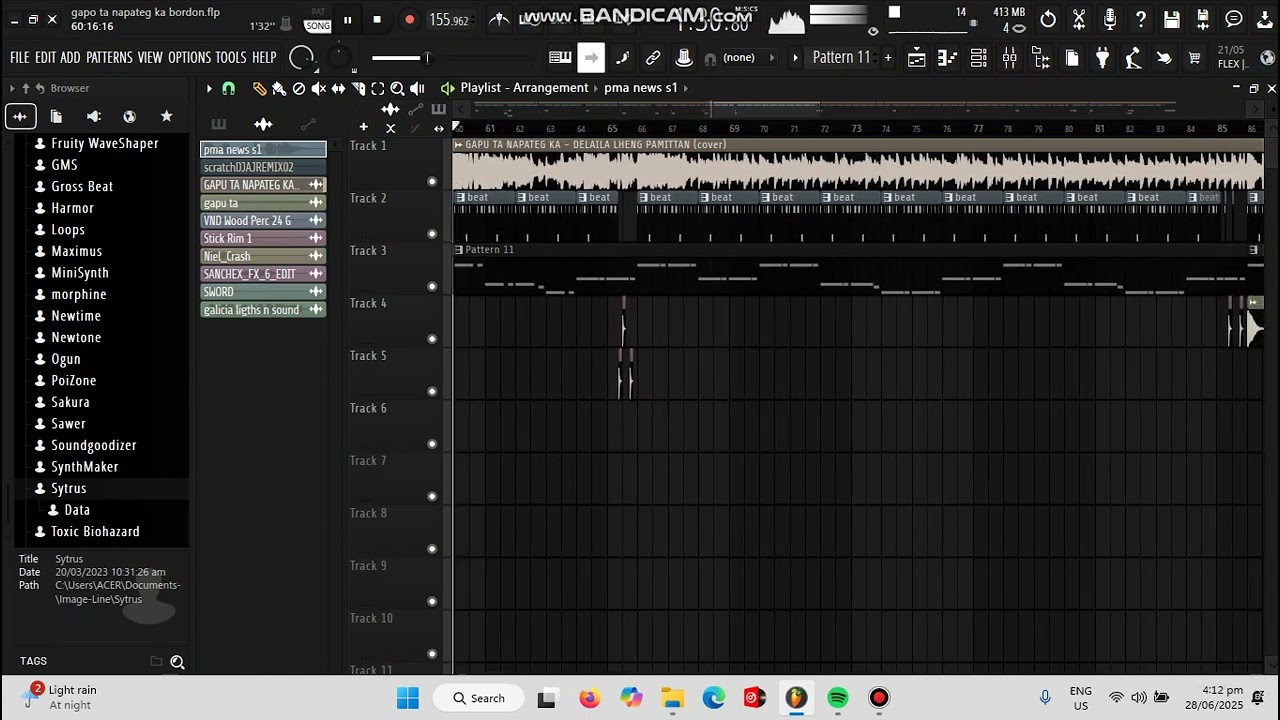Screen dimensions: 1280x720
Task: Expand the Fruity WaveShaper browser entry
Action: pyautogui.click(x=104, y=143)
